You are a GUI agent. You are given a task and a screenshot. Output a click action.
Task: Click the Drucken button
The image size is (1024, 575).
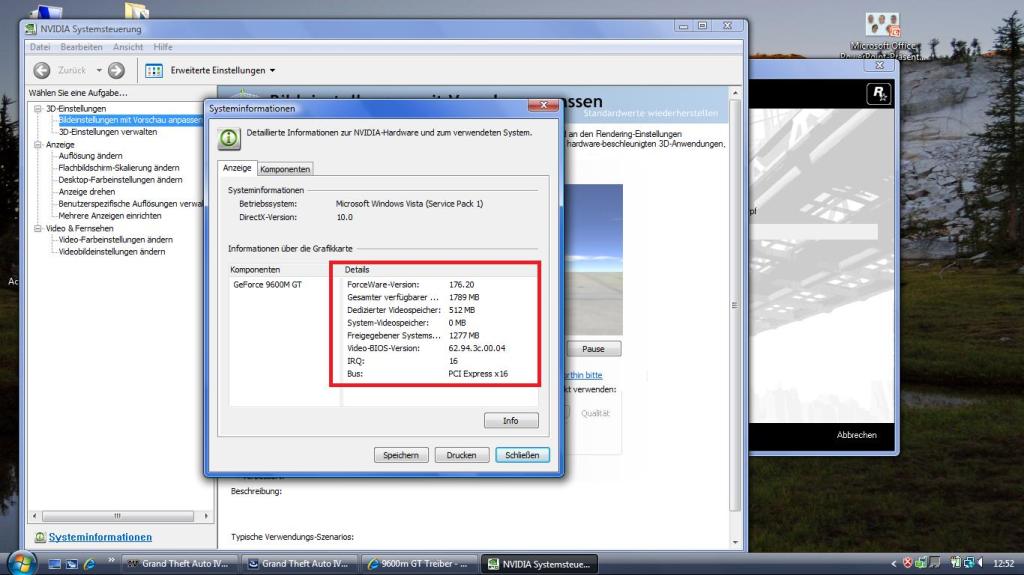coord(462,455)
